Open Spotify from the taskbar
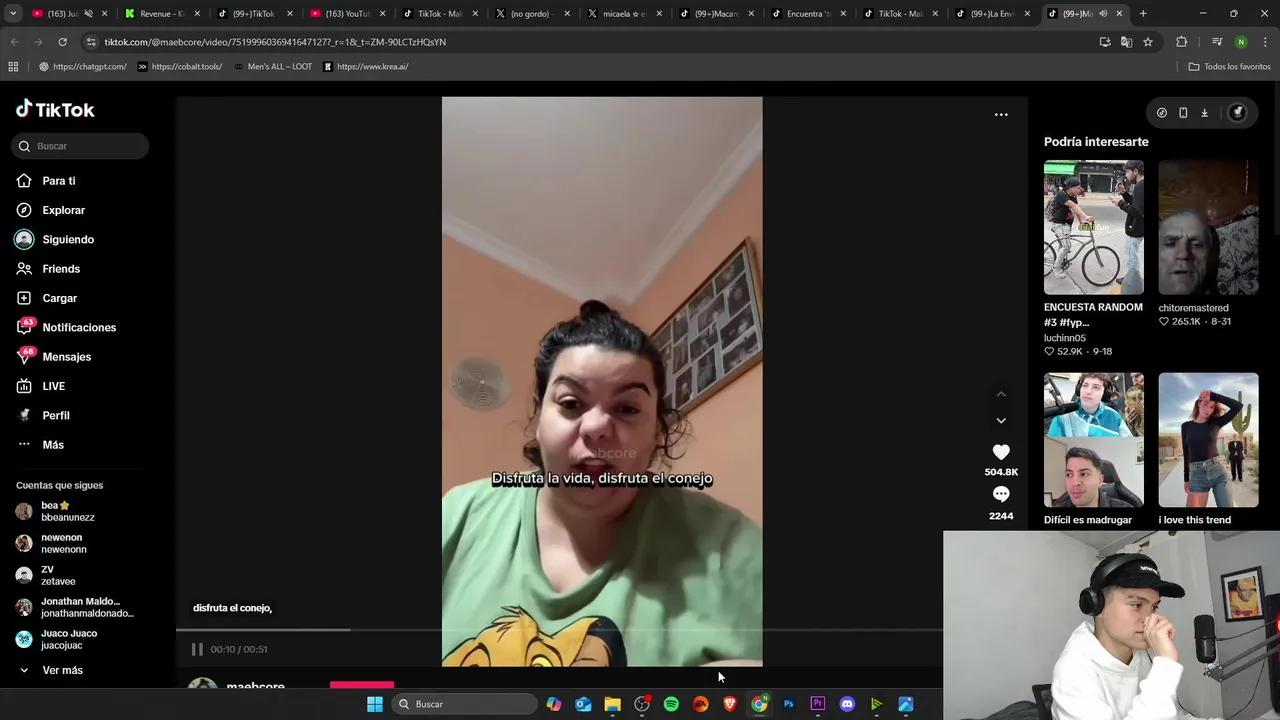 click(x=671, y=704)
